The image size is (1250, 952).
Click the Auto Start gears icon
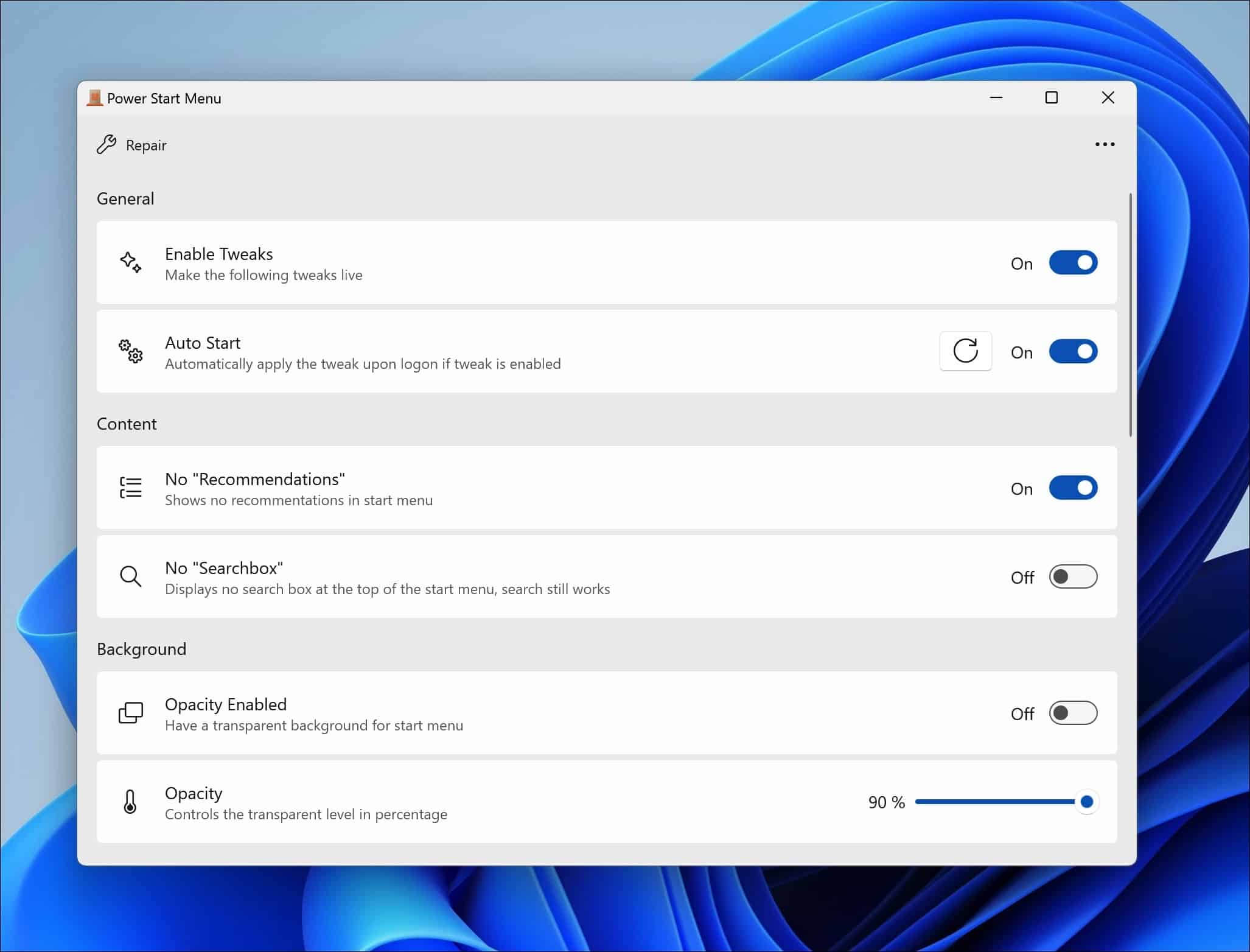(x=131, y=352)
